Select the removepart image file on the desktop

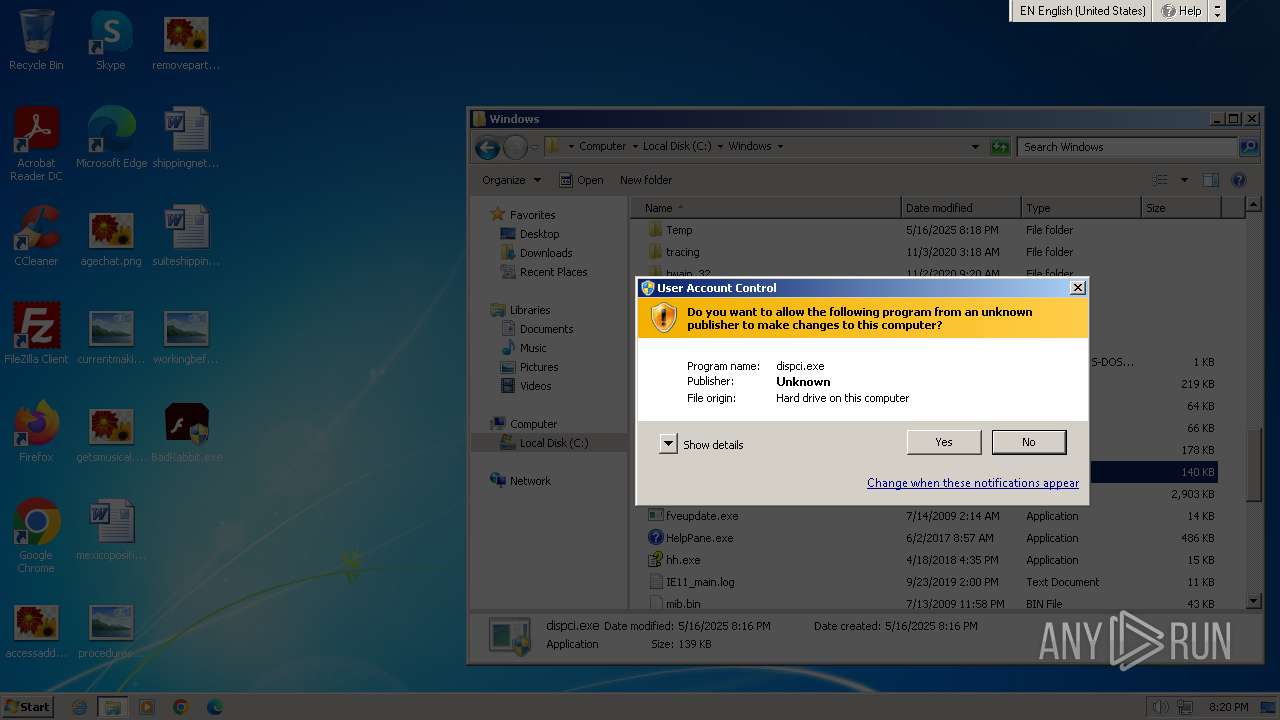(x=186, y=41)
